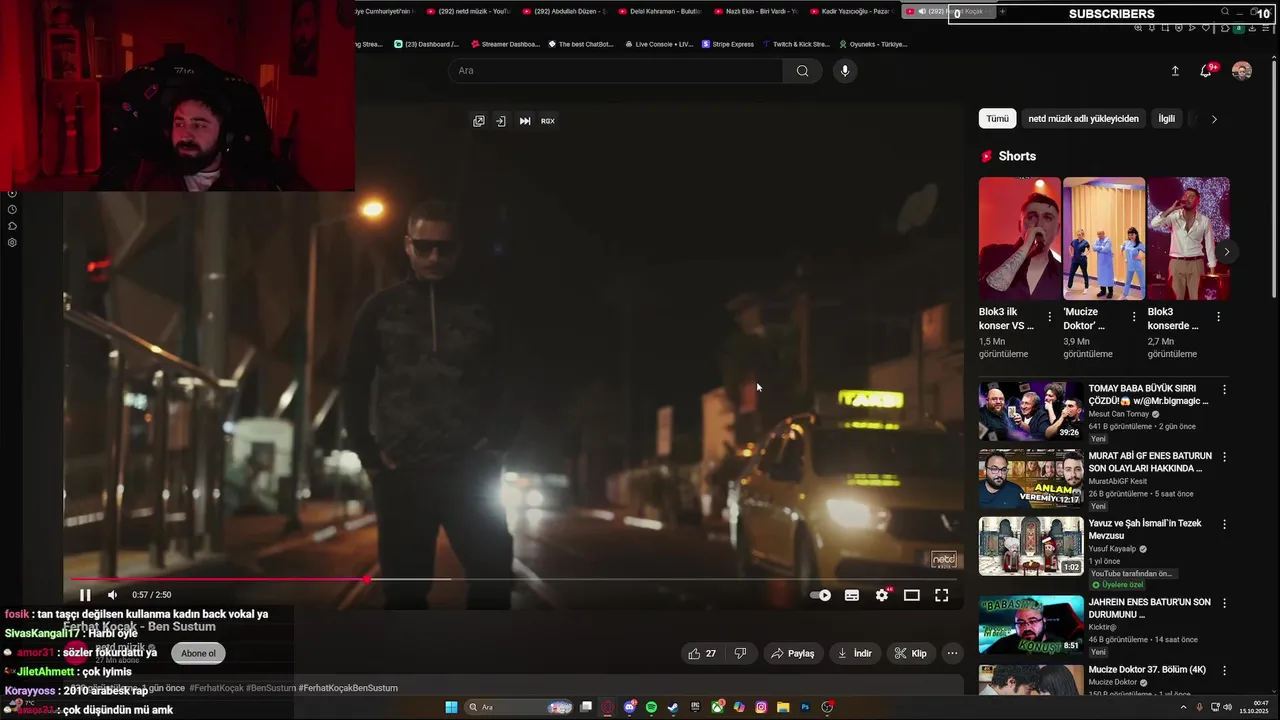The width and height of the screenshot is (1280, 720).
Task: Toggle the autoplay switch in the player
Action: [x=821, y=595]
